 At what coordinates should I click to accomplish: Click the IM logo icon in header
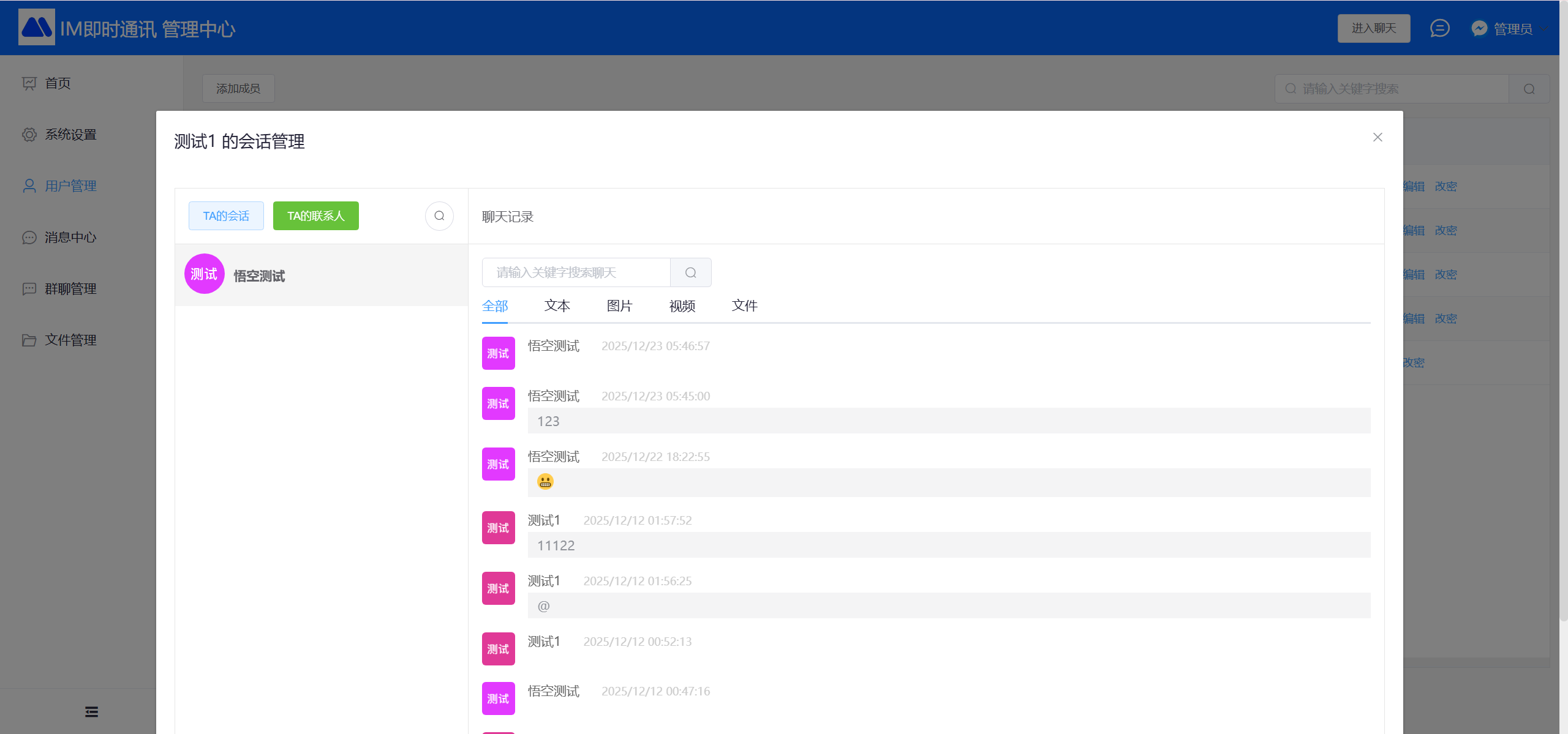[36, 28]
